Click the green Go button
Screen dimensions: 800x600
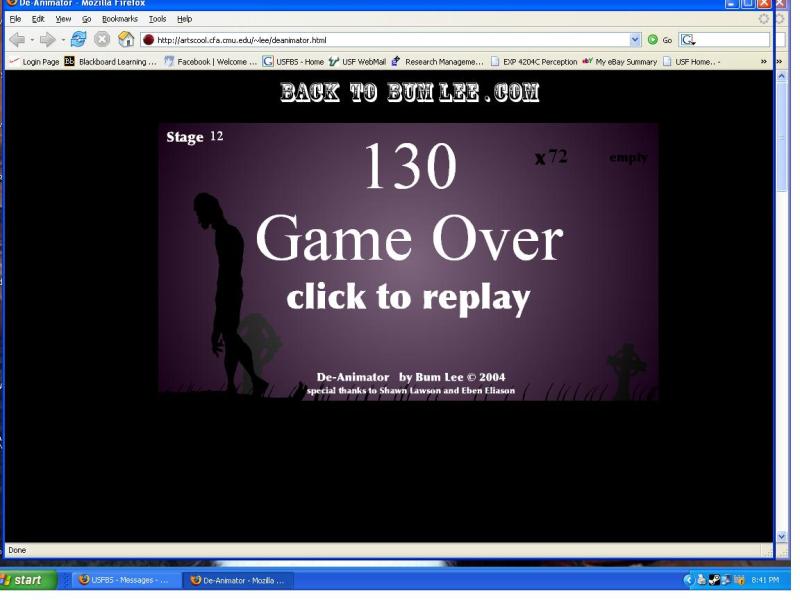tap(660, 40)
